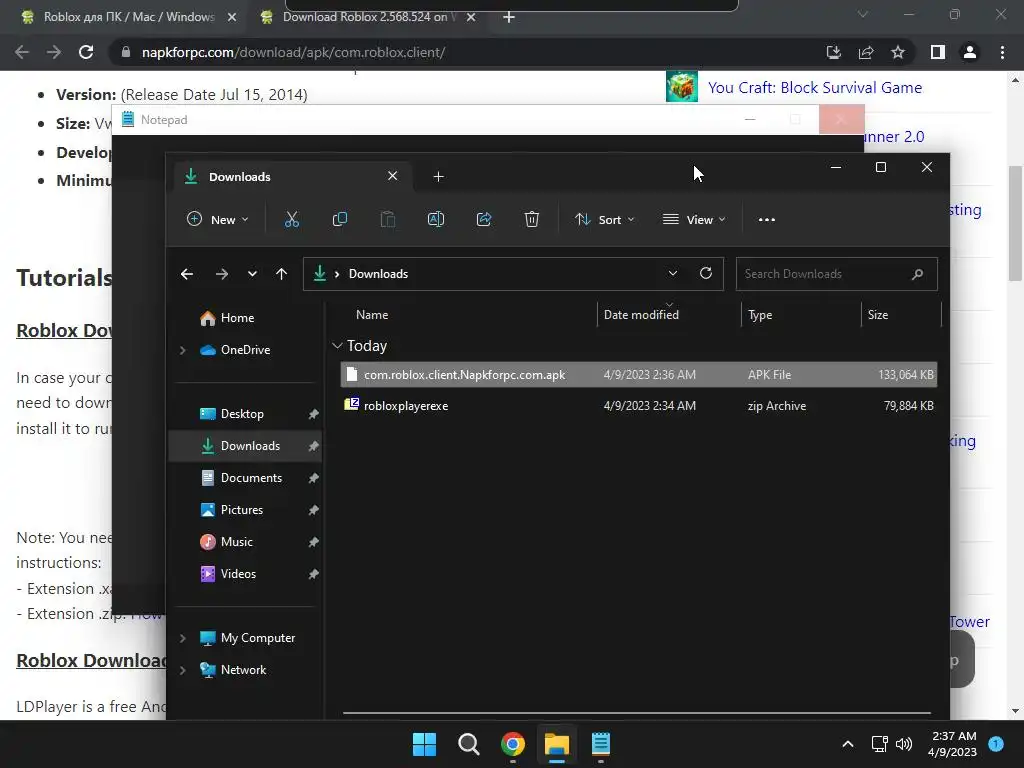Sort files by the Name column header
1024x768 pixels.
[x=372, y=315]
